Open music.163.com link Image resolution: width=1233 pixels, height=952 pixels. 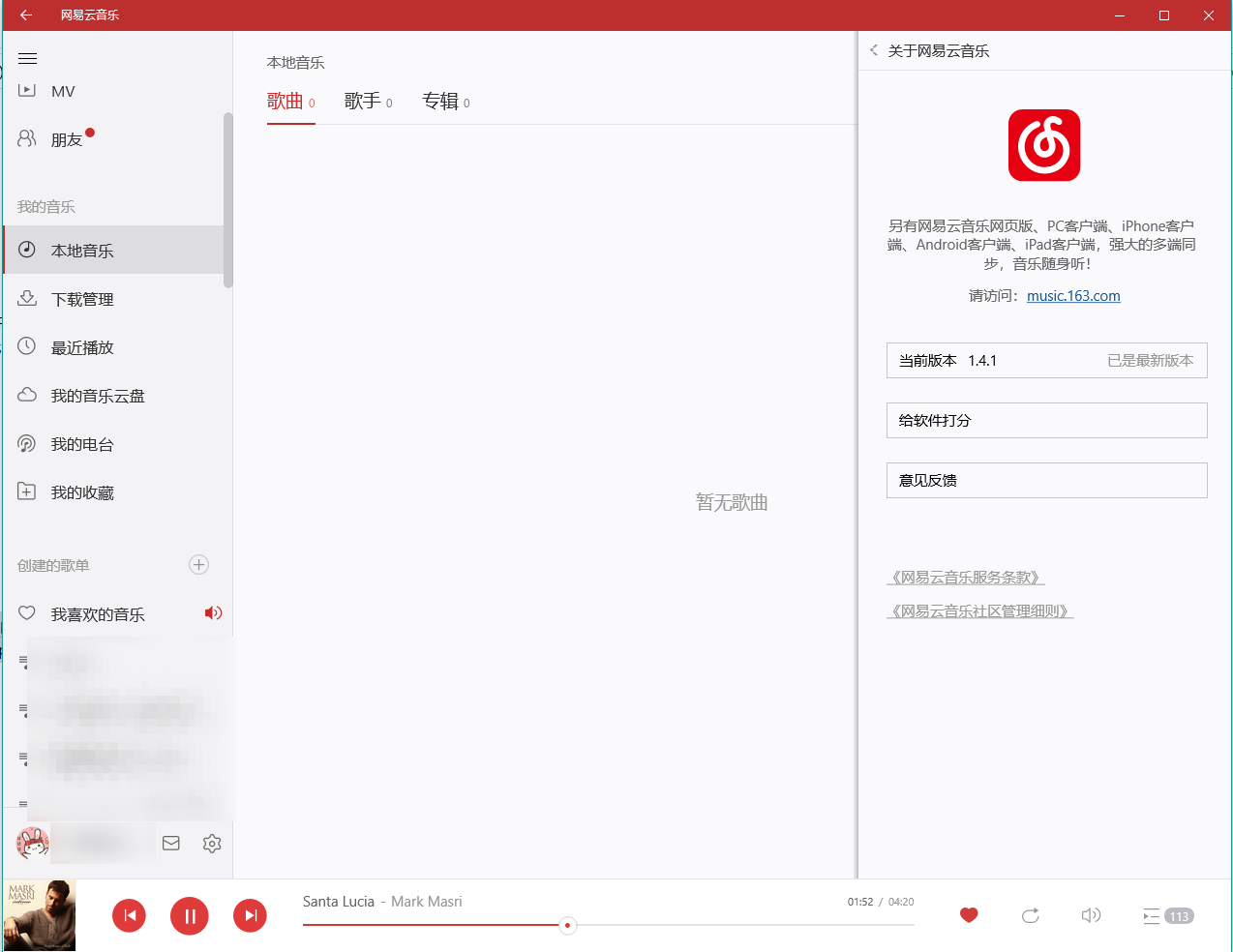pos(1073,296)
